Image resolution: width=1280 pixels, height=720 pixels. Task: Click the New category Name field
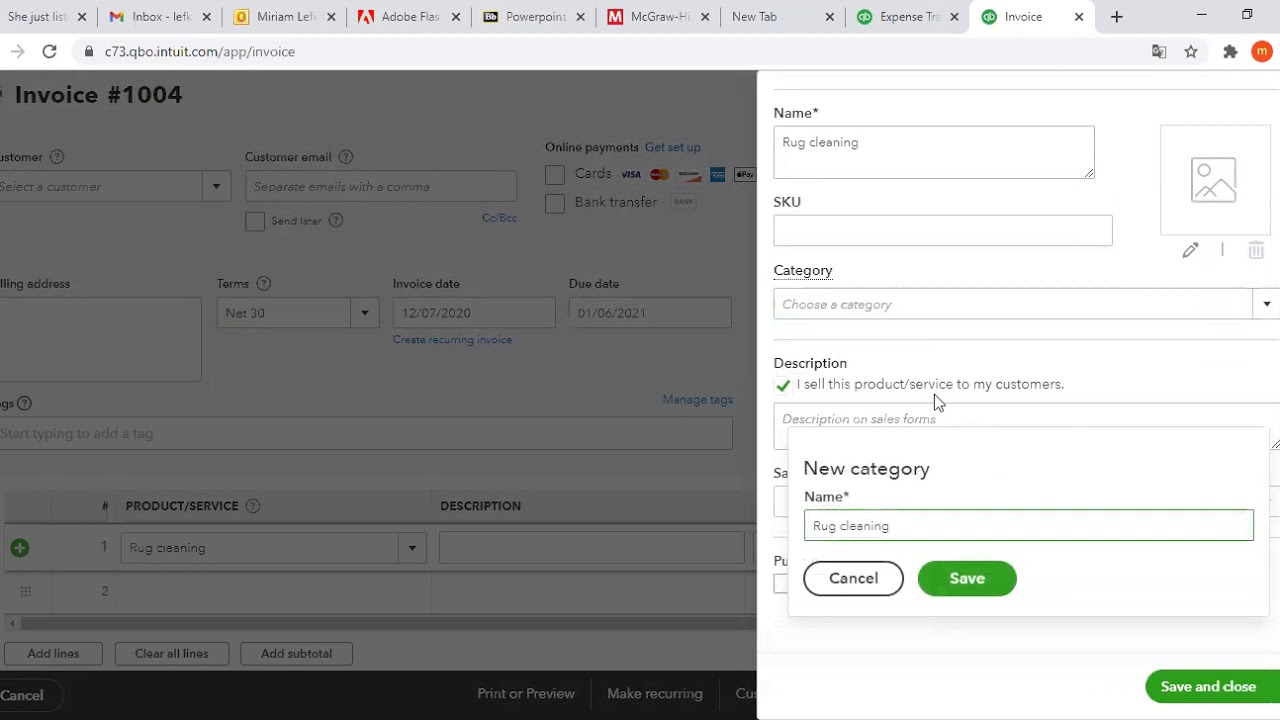[x=1028, y=526]
